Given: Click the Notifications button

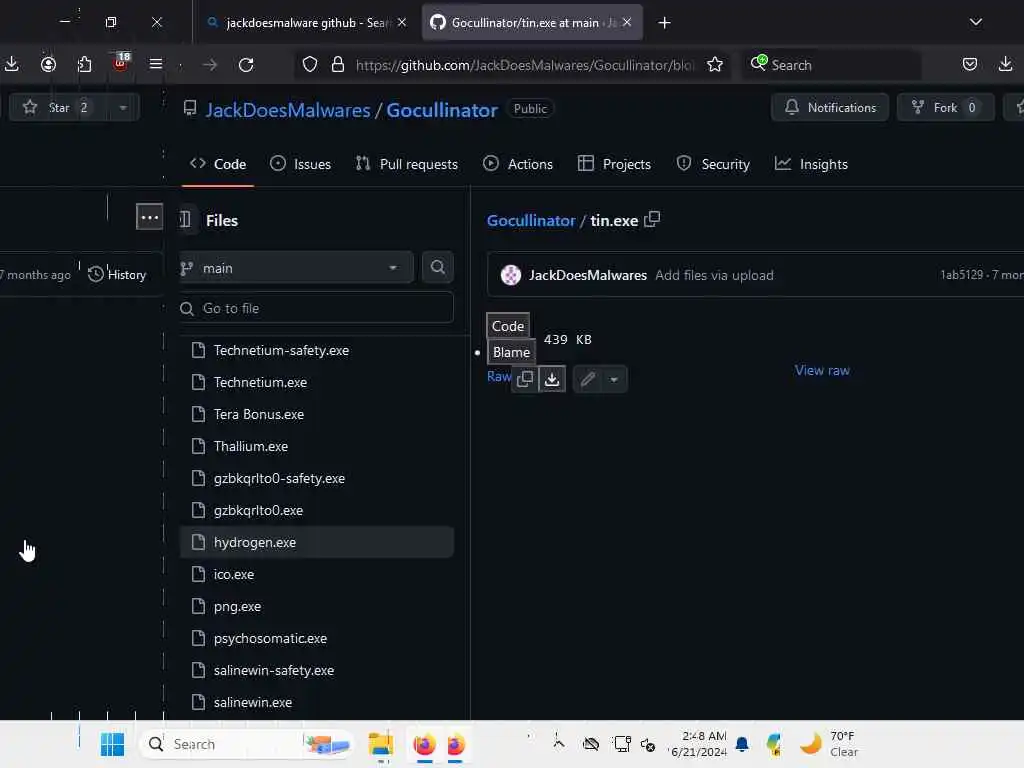Looking at the screenshot, I should pyautogui.click(x=830, y=108).
